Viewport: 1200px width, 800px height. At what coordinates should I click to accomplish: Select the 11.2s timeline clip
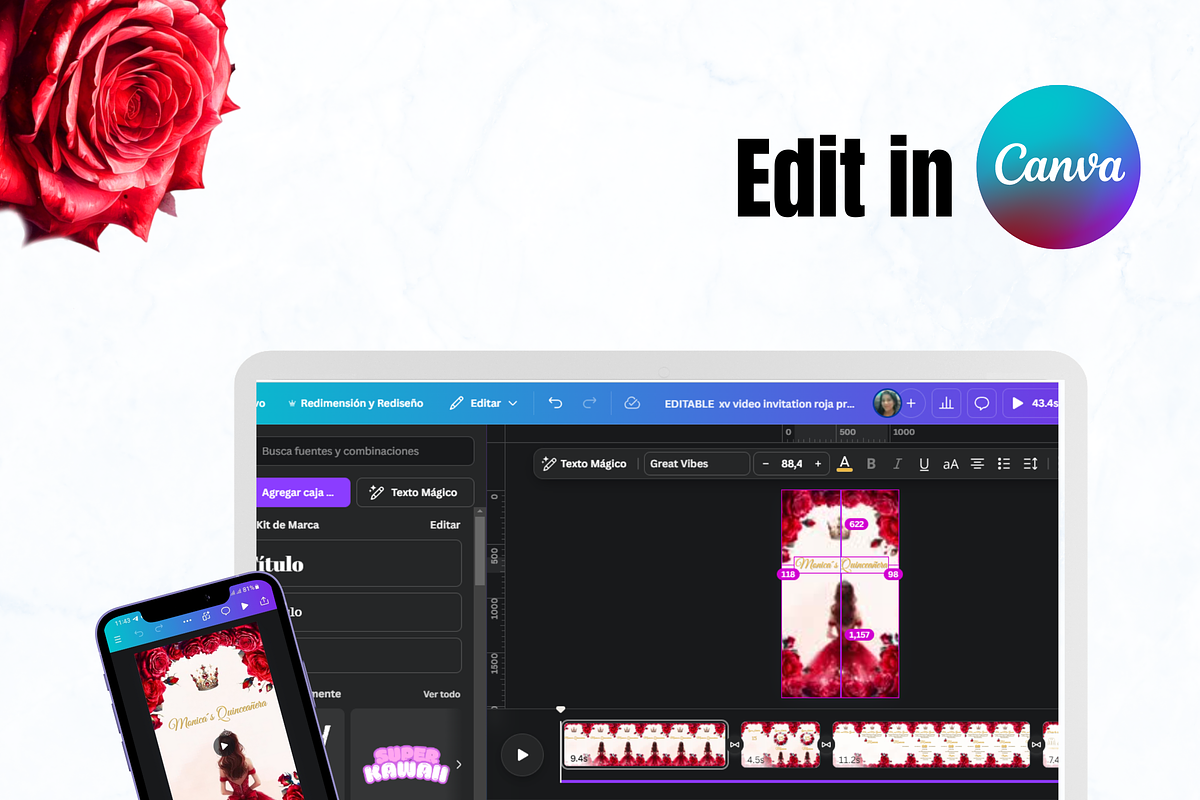coord(930,745)
